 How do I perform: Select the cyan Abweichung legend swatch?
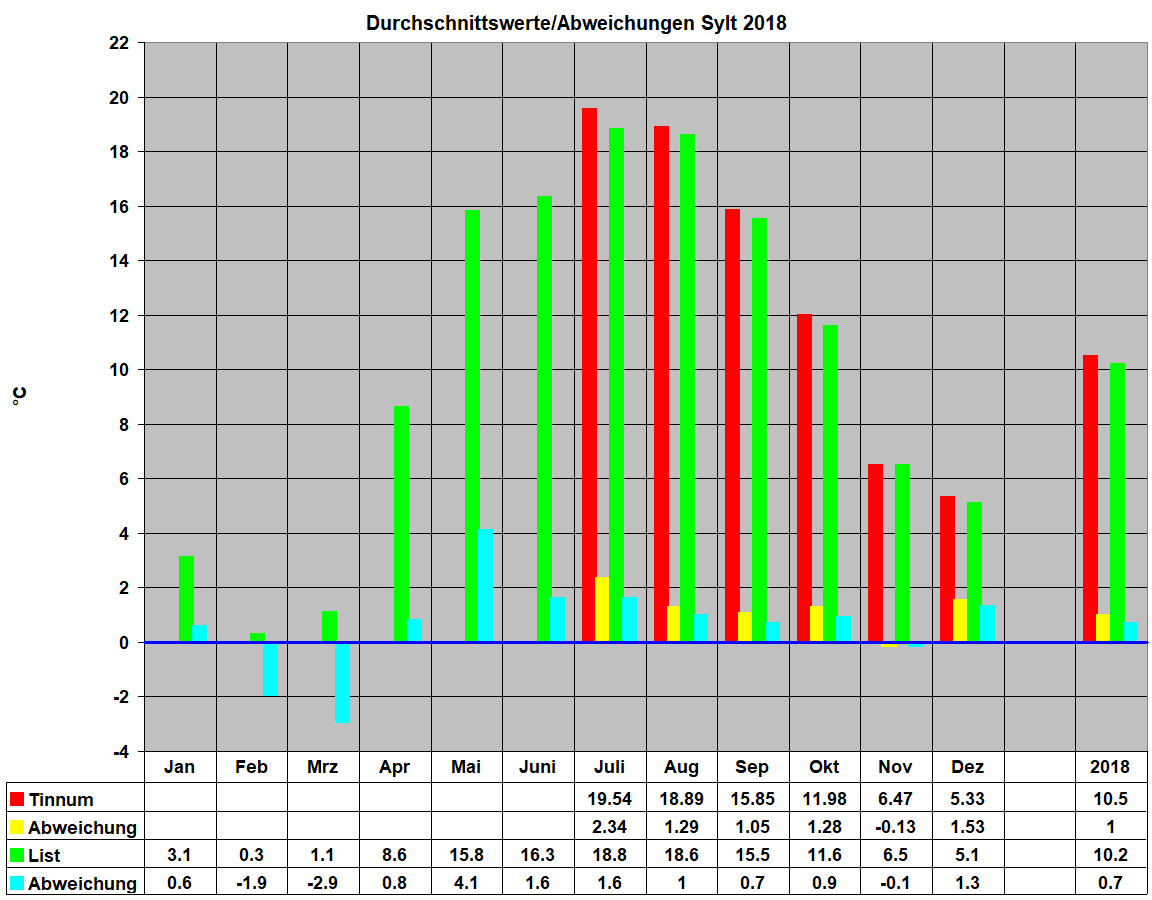(17, 883)
